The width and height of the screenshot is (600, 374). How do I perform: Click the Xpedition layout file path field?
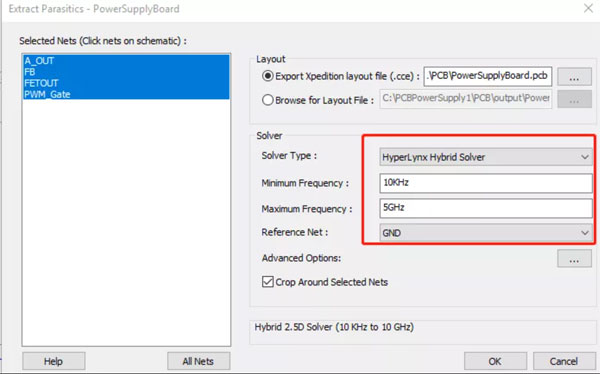click(488, 76)
